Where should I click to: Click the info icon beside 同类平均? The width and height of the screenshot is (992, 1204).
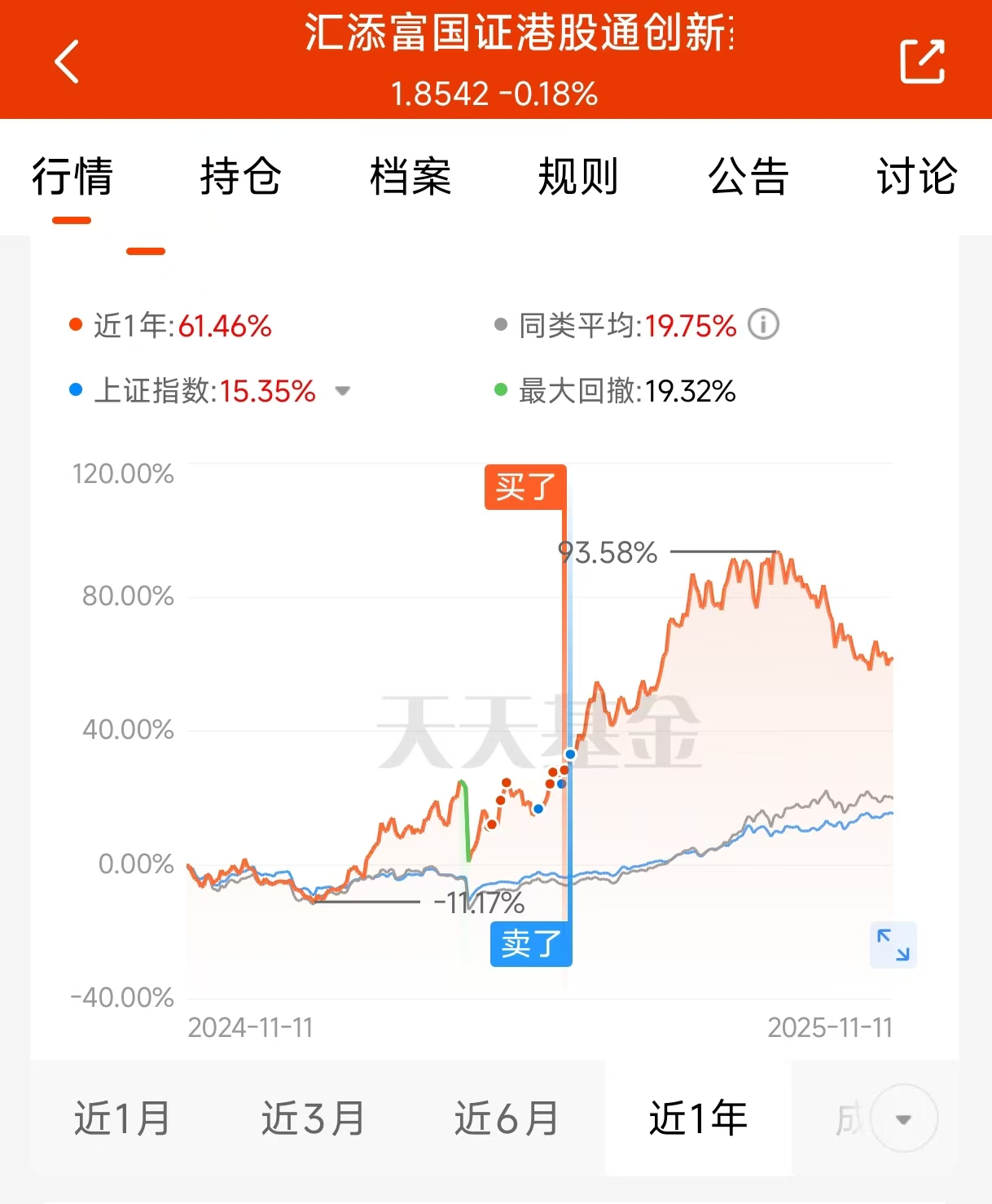click(x=763, y=325)
